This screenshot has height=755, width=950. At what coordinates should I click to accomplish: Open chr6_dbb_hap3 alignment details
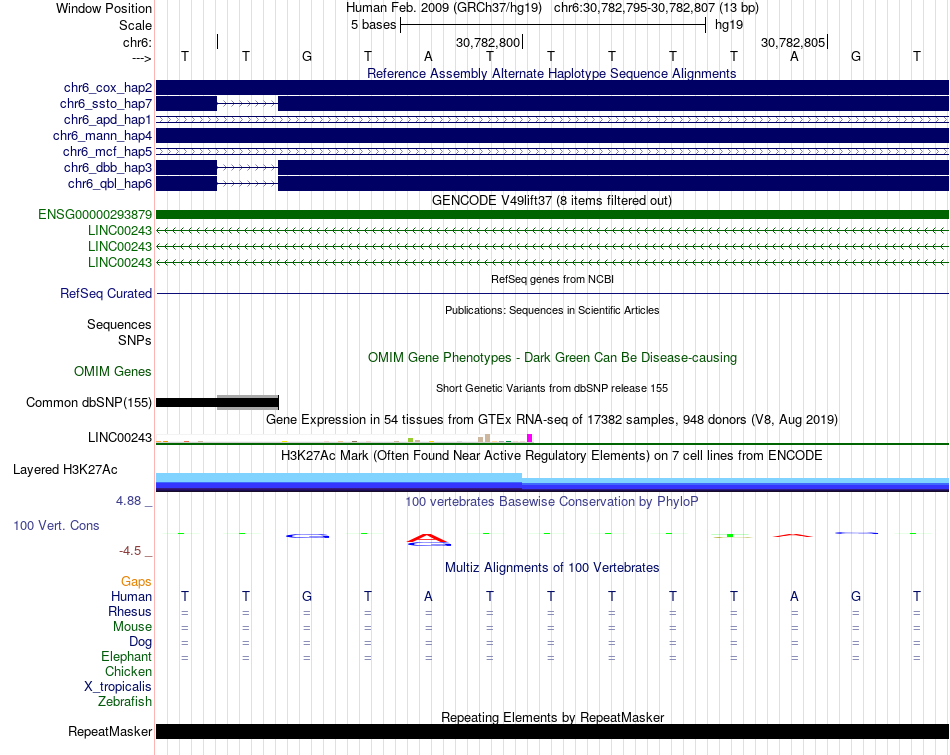point(108,167)
